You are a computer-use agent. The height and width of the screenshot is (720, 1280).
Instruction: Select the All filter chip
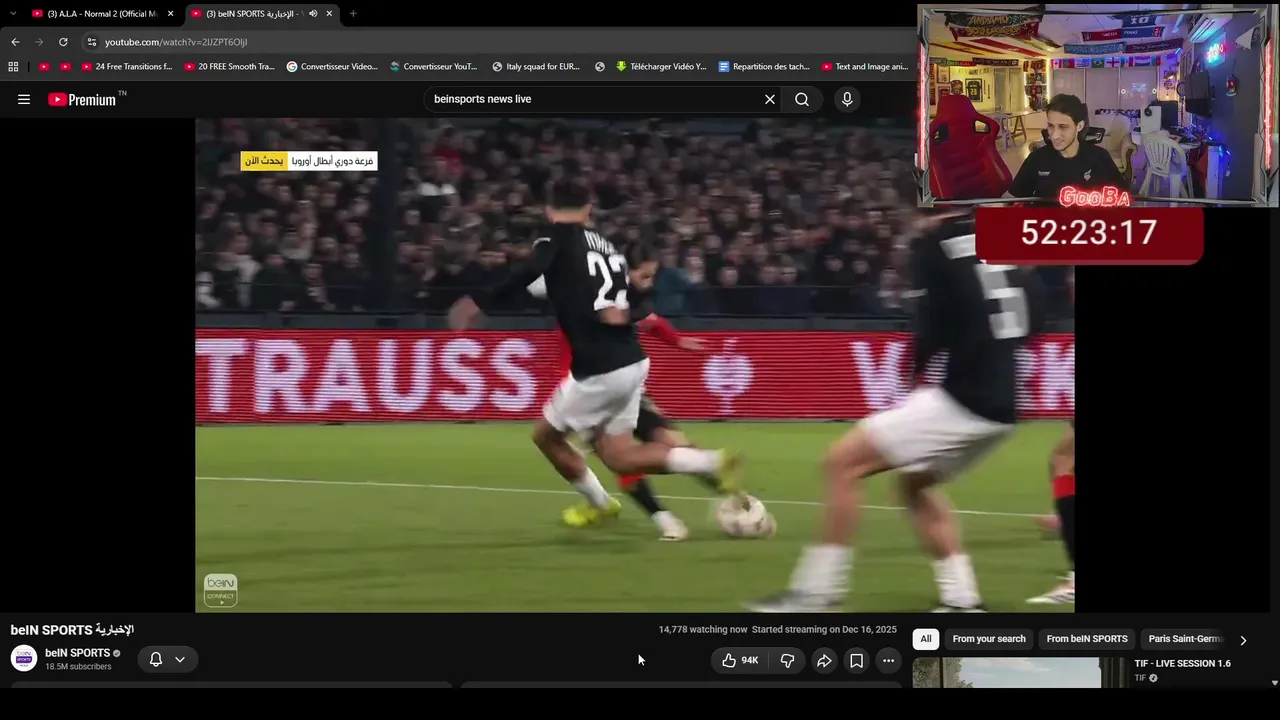tap(926, 639)
